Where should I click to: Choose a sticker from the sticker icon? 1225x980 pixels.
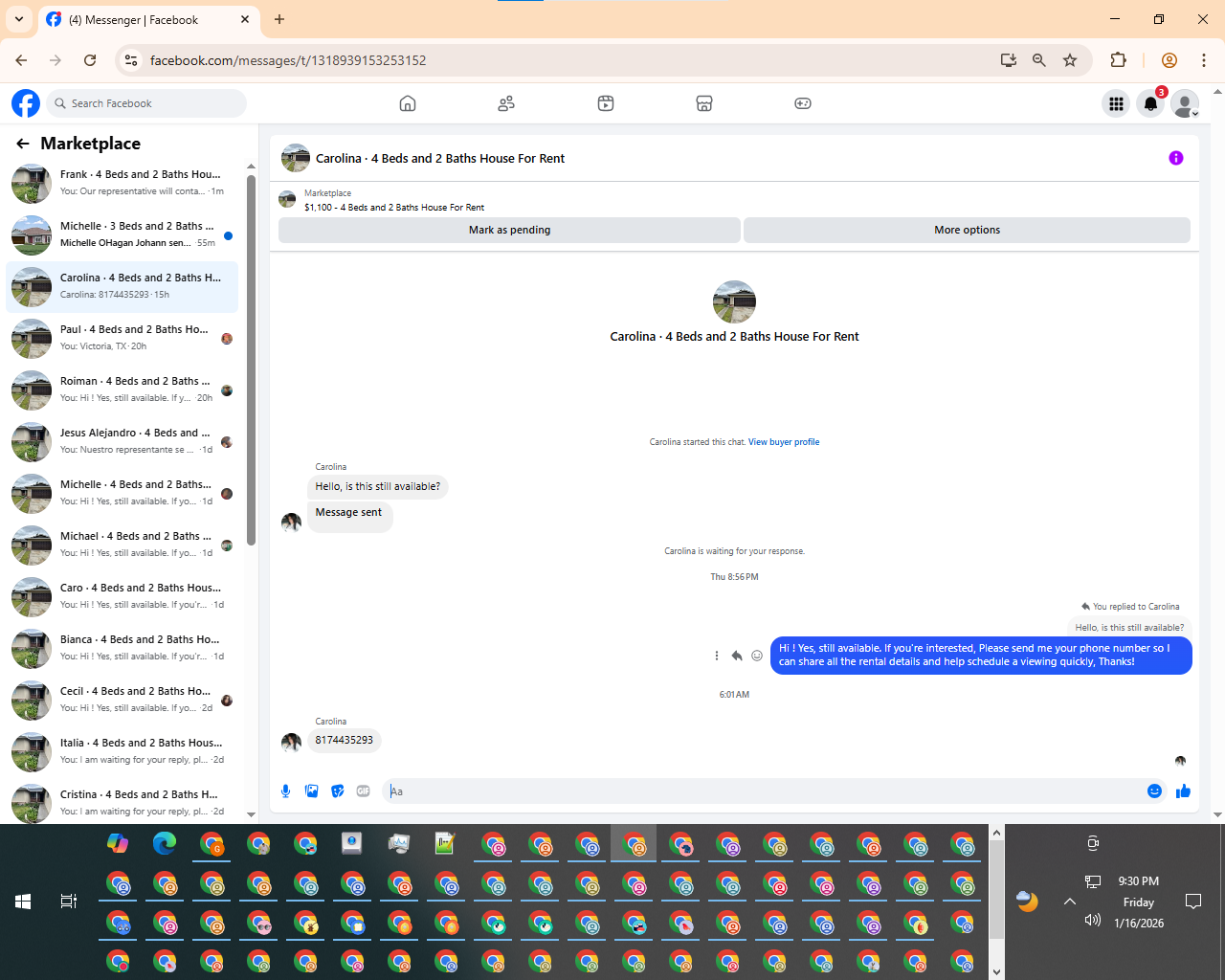(x=337, y=791)
